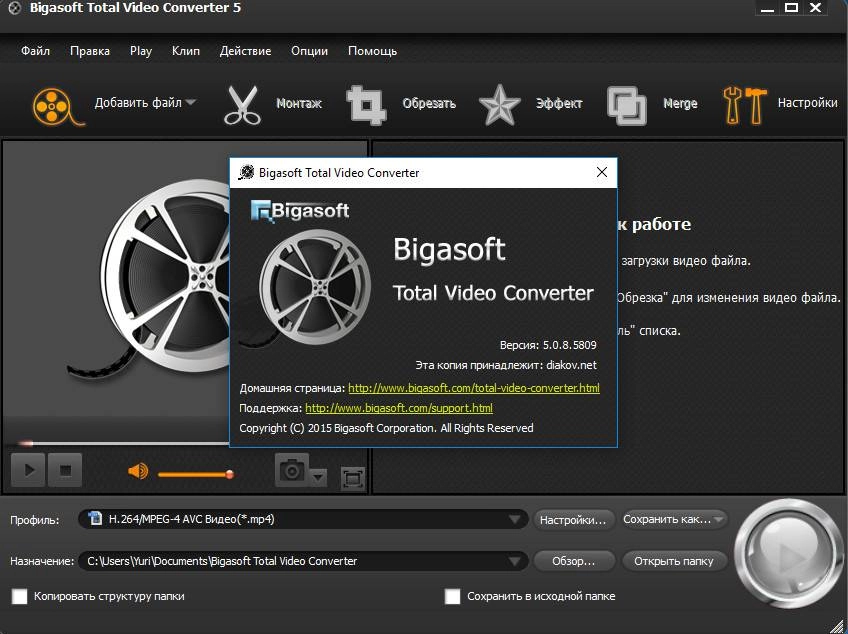Click the speaker volume mute icon
Viewport: 848px width, 634px height.
[138, 471]
